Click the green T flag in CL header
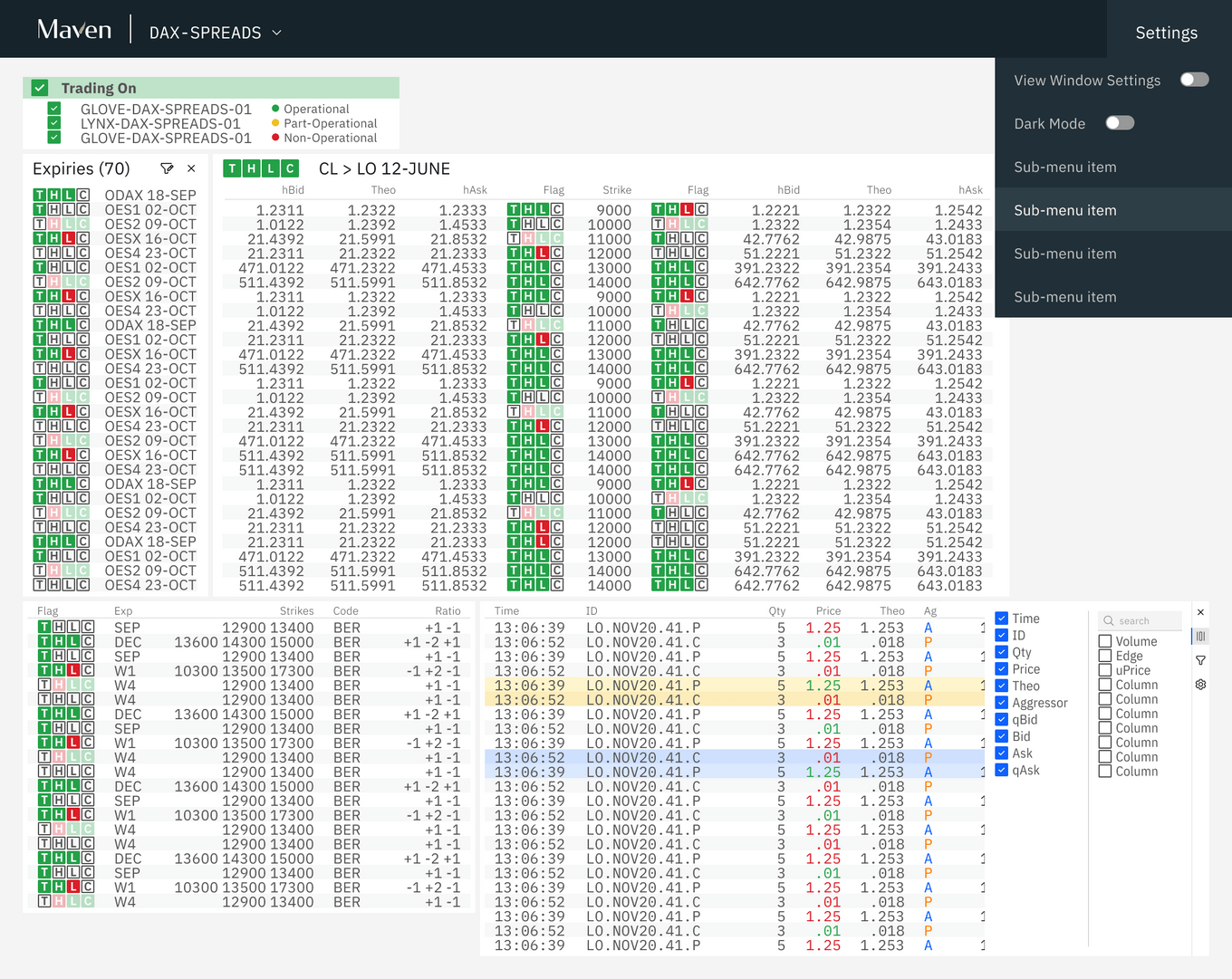1232x979 pixels. (232, 168)
